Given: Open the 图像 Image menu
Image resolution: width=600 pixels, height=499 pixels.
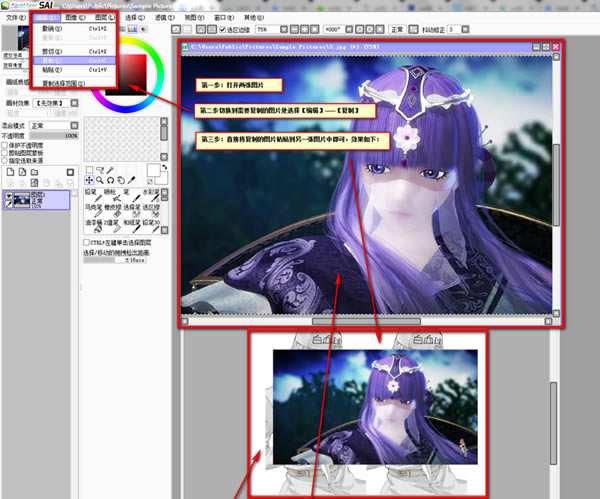Looking at the screenshot, I should (75, 17).
